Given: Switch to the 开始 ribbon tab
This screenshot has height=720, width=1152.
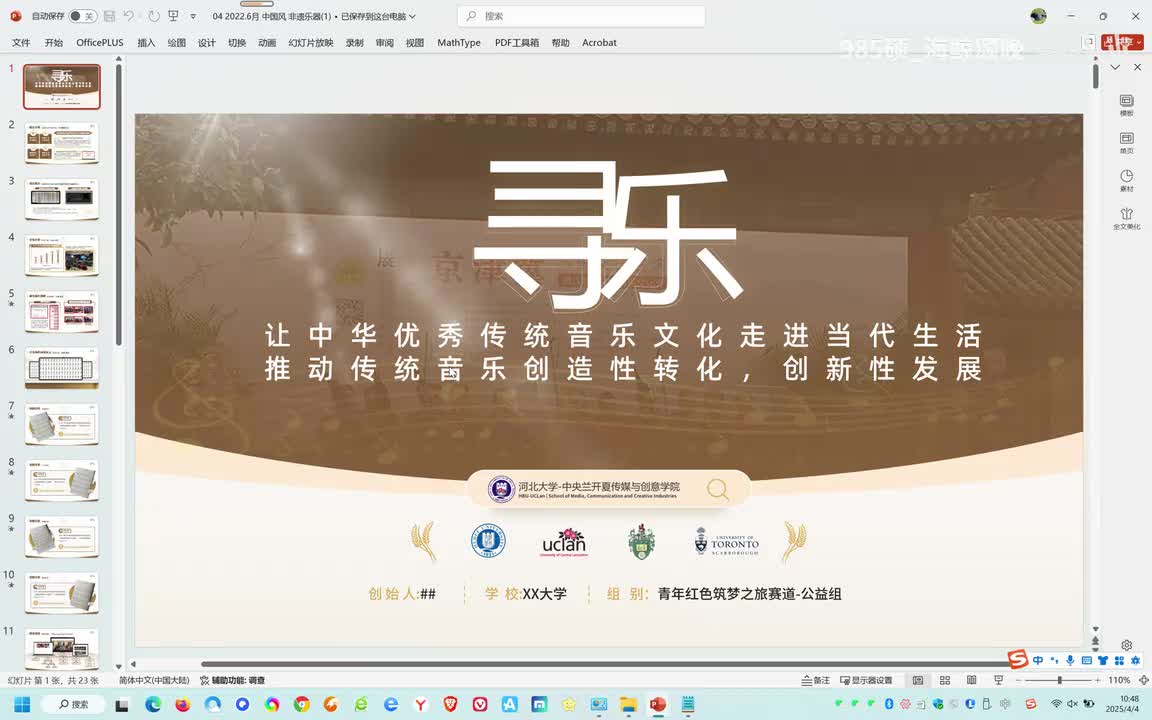Looking at the screenshot, I should click(x=54, y=43).
